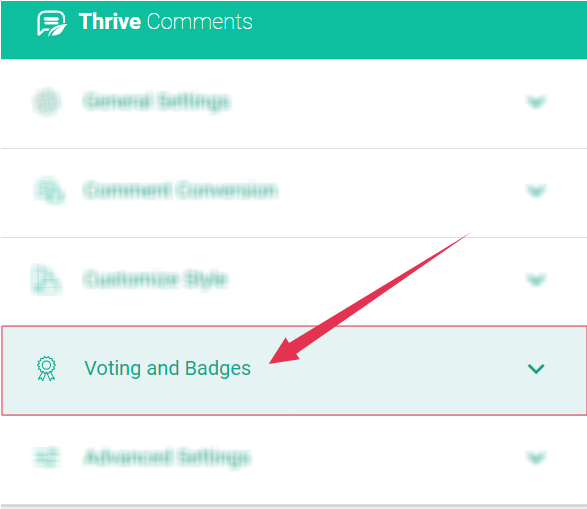Click the word Comments in the header title
The height and width of the screenshot is (509, 587).
click(200, 22)
